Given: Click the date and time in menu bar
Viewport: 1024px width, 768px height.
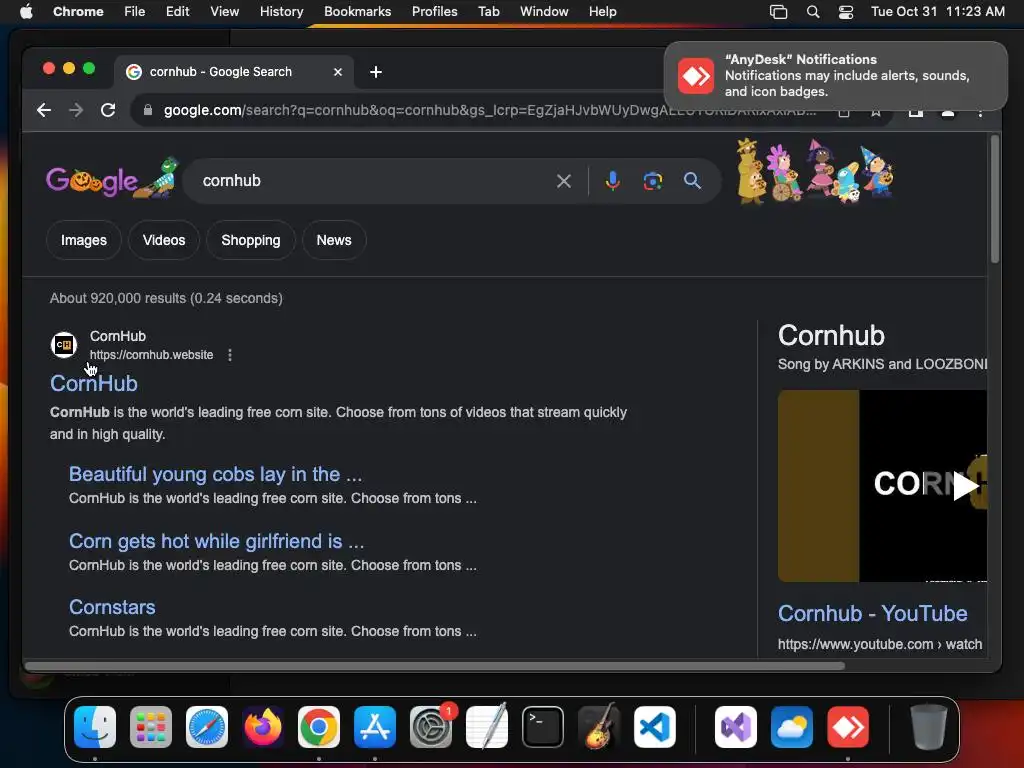Looking at the screenshot, I should 938,12.
